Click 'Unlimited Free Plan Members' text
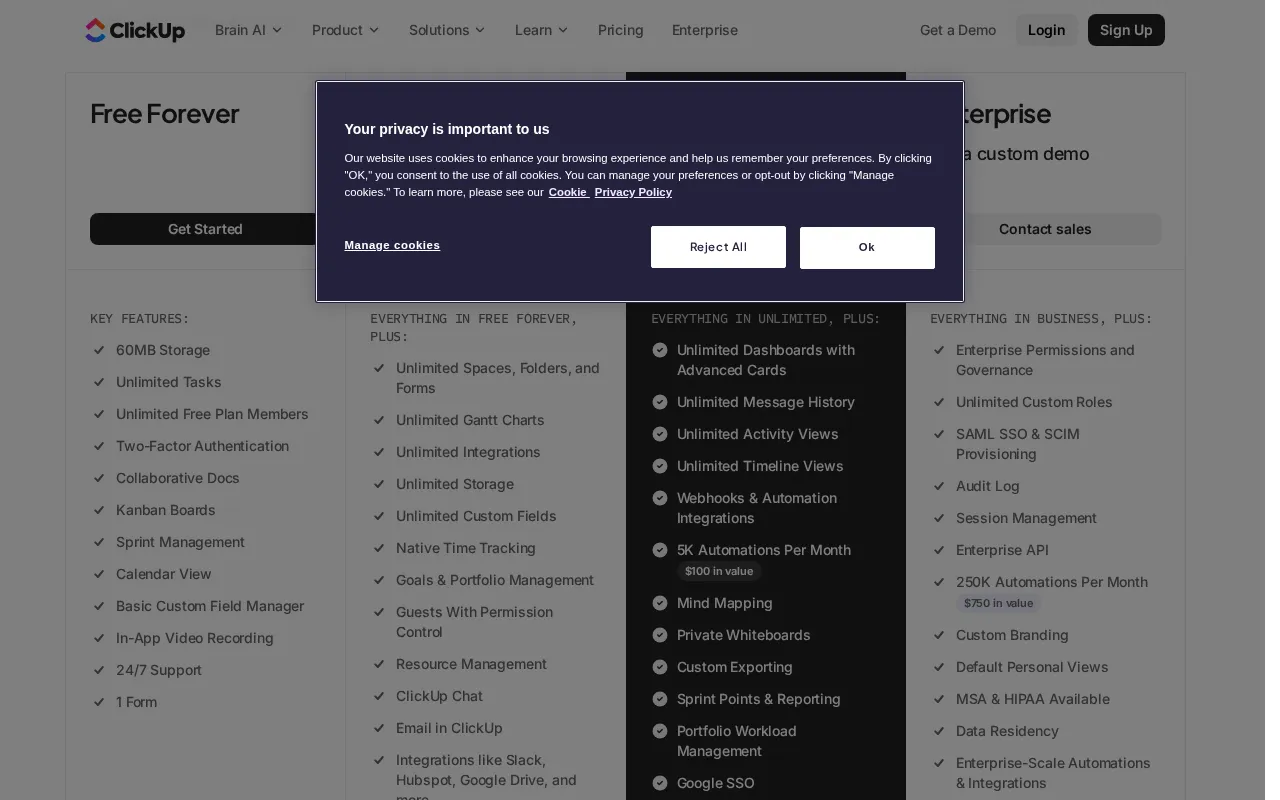Viewport: 1280px width, 800px height. click(212, 414)
